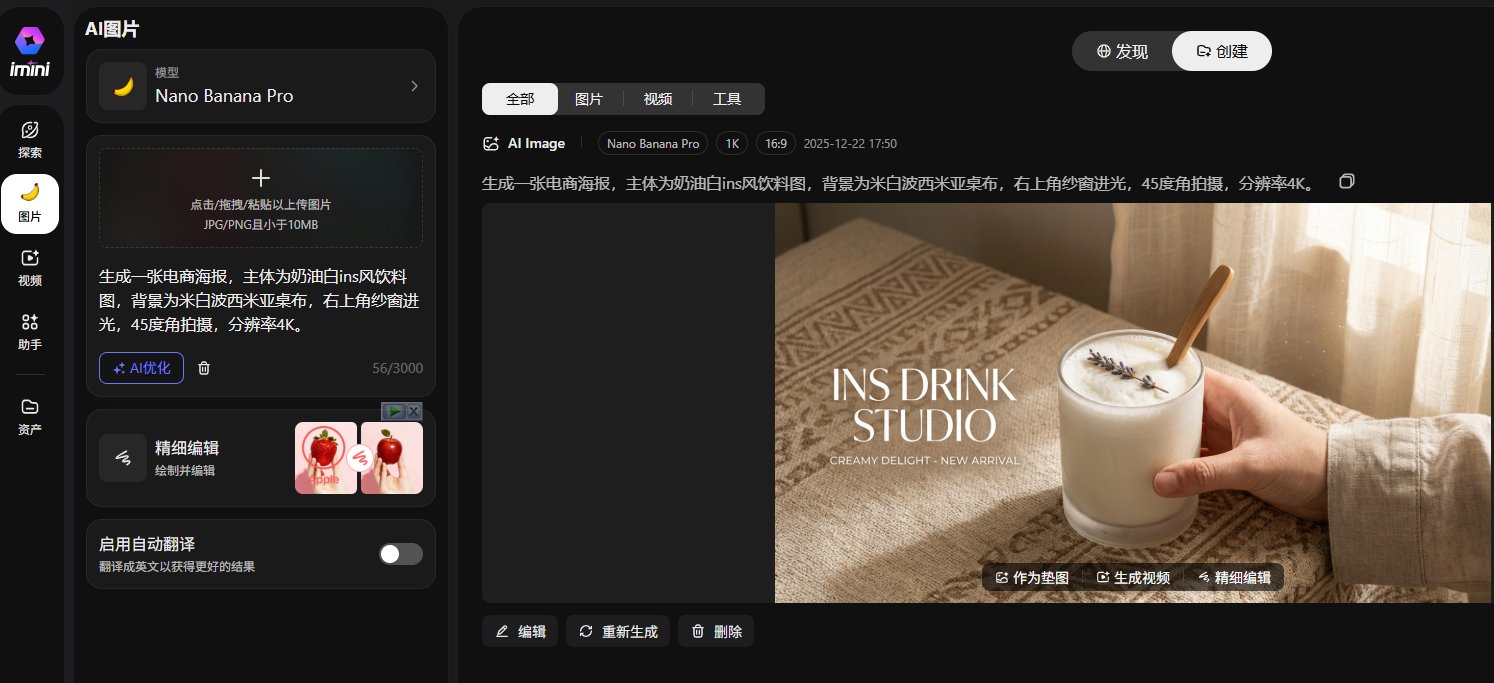Click the 重新生成 regenerate button
The height and width of the screenshot is (683, 1494).
click(x=617, y=631)
